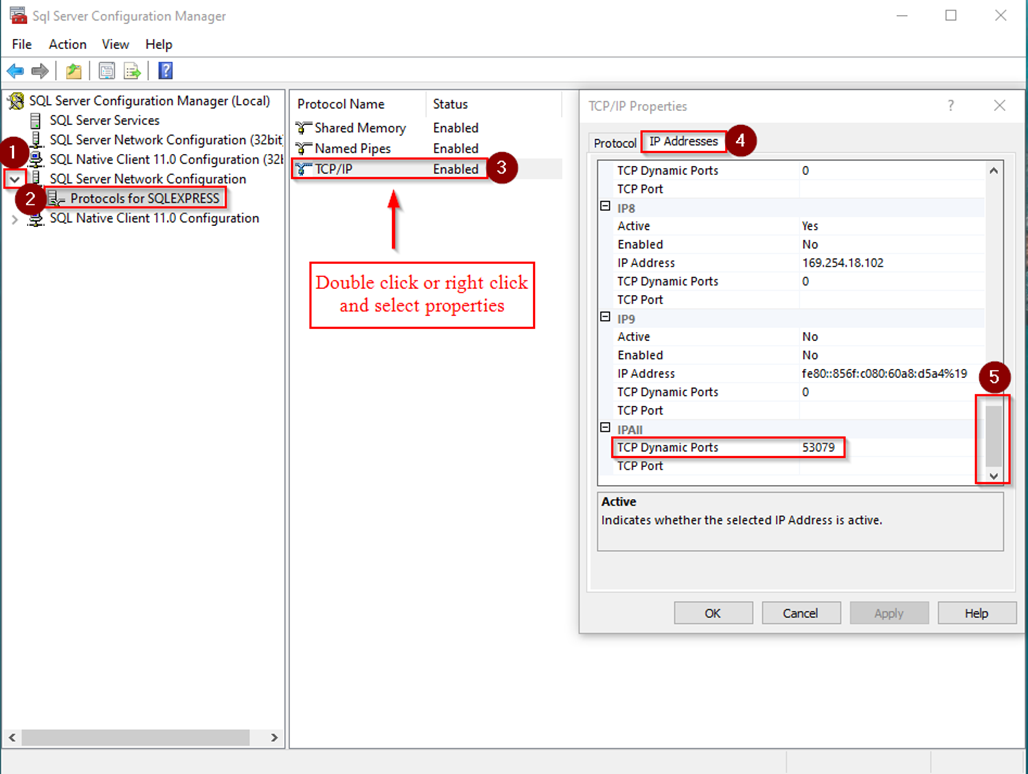Collapse the IP9 section
The width and height of the screenshot is (1028, 774).
click(x=607, y=318)
